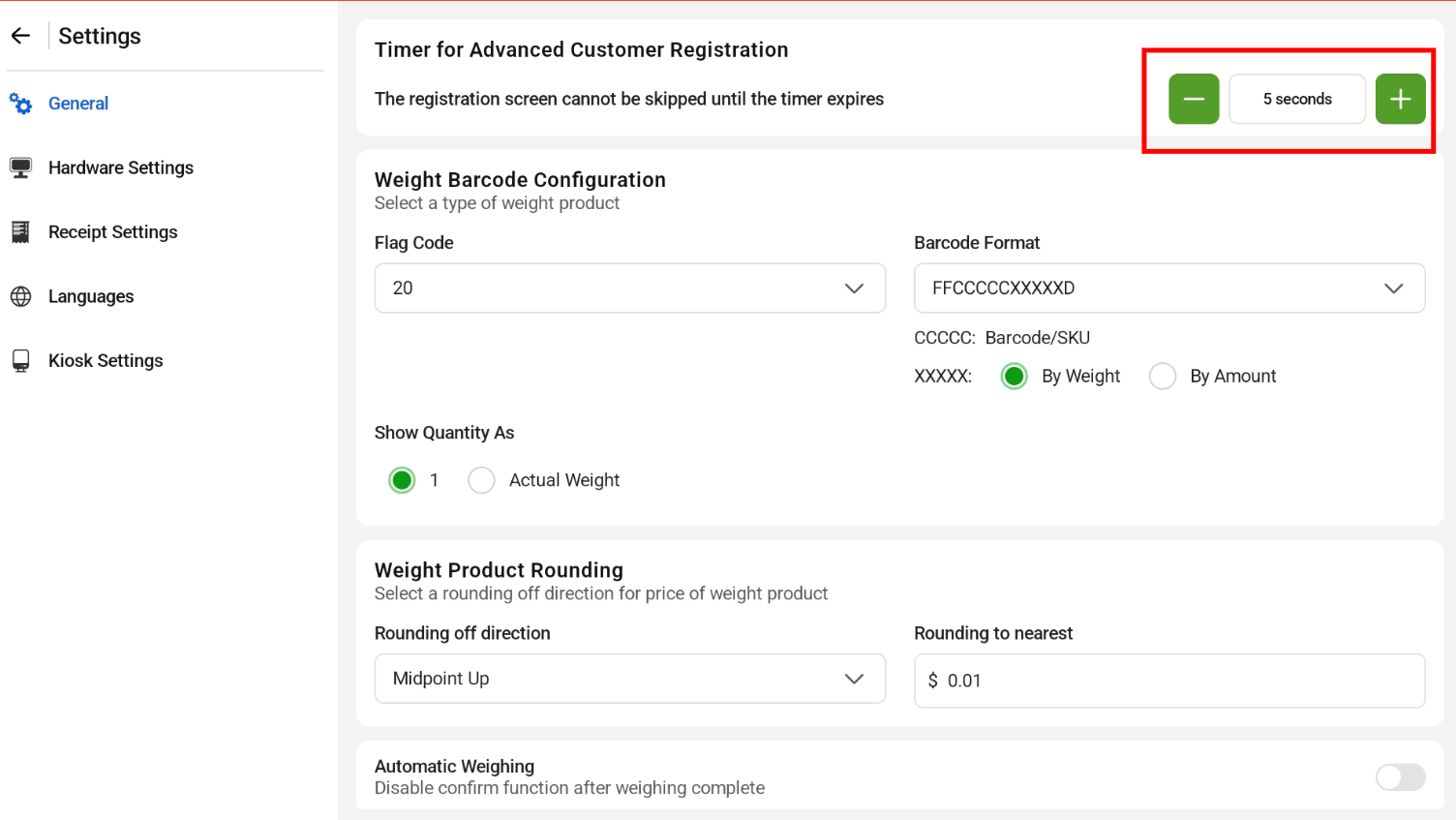1456x820 pixels.
Task: Open the Rounding off direction dropdown
Action: click(x=630, y=679)
